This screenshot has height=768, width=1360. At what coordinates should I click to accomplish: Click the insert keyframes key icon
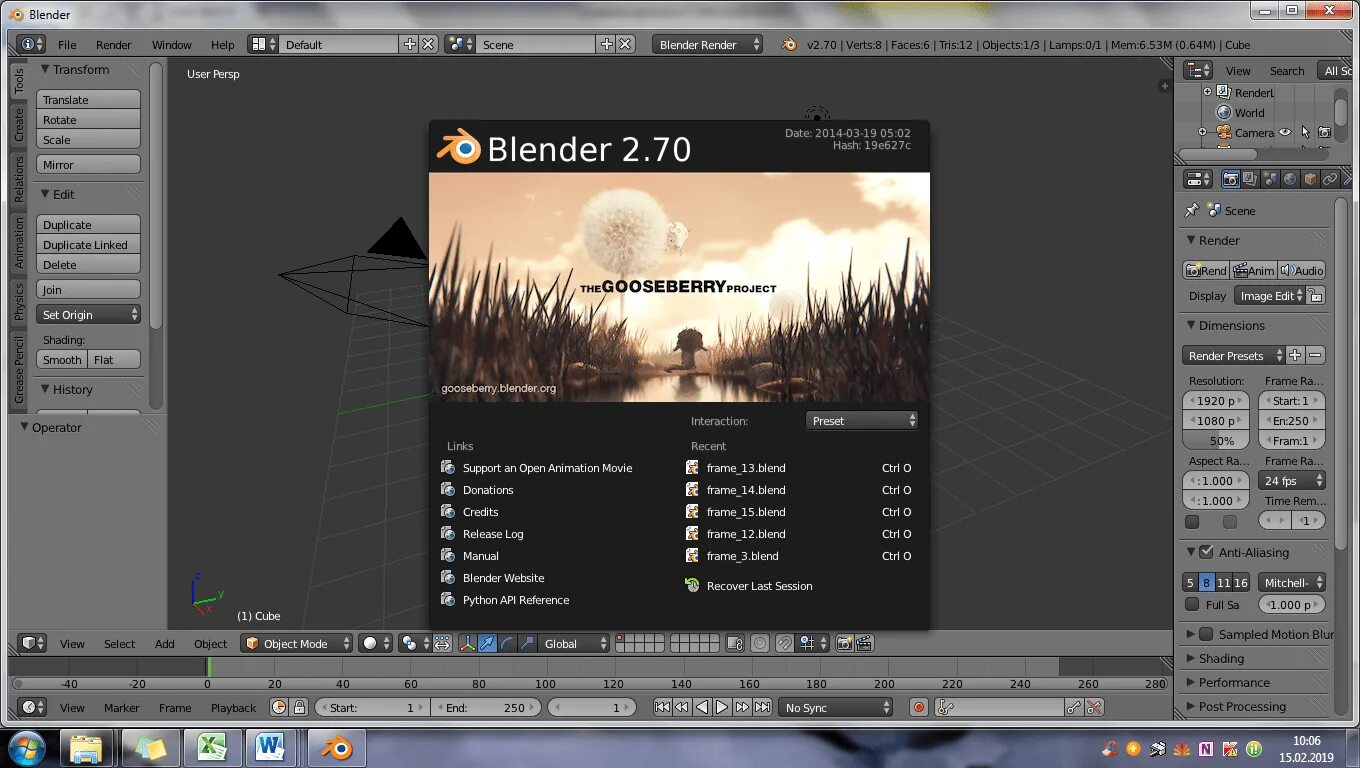[x=1074, y=707]
